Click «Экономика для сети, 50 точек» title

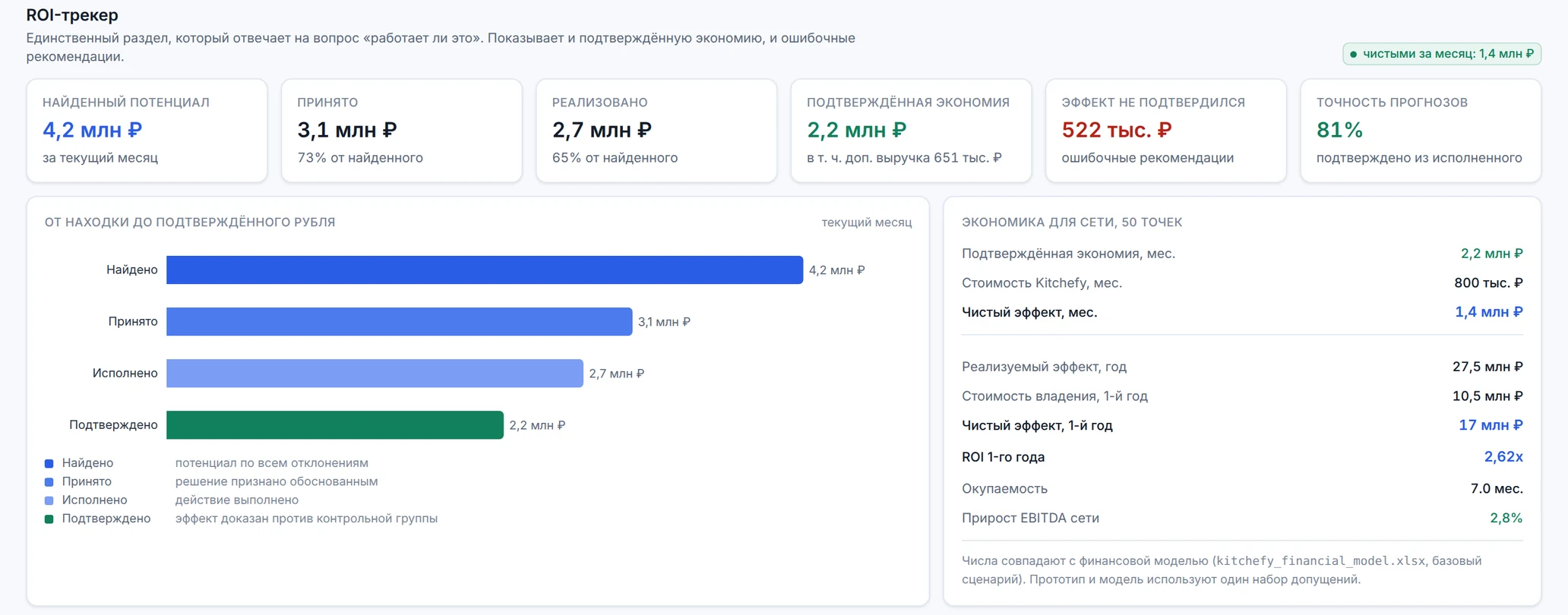click(x=1072, y=222)
